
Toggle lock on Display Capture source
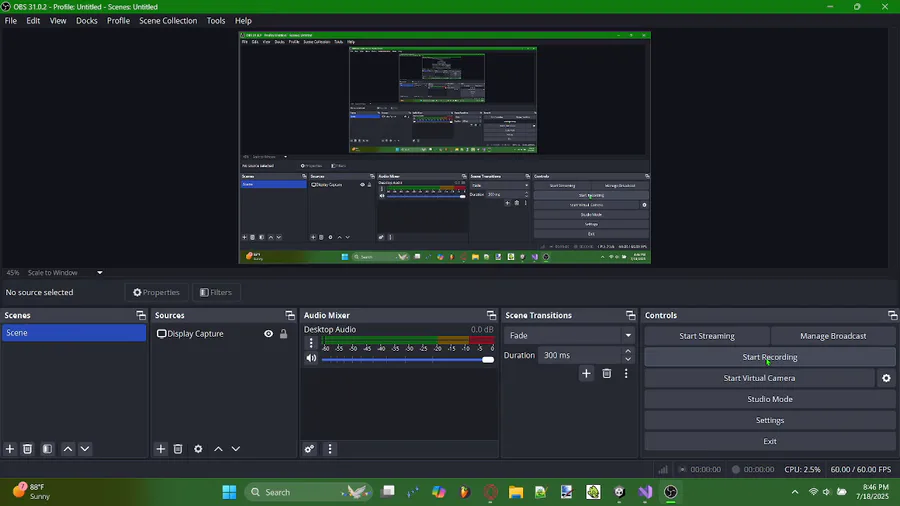pyautogui.click(x=284, y=333)
